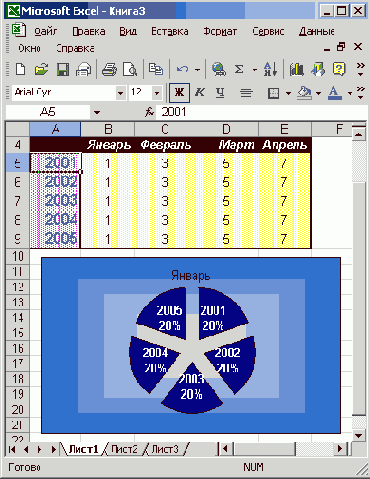Undo the last action

[x=182, y=69]
